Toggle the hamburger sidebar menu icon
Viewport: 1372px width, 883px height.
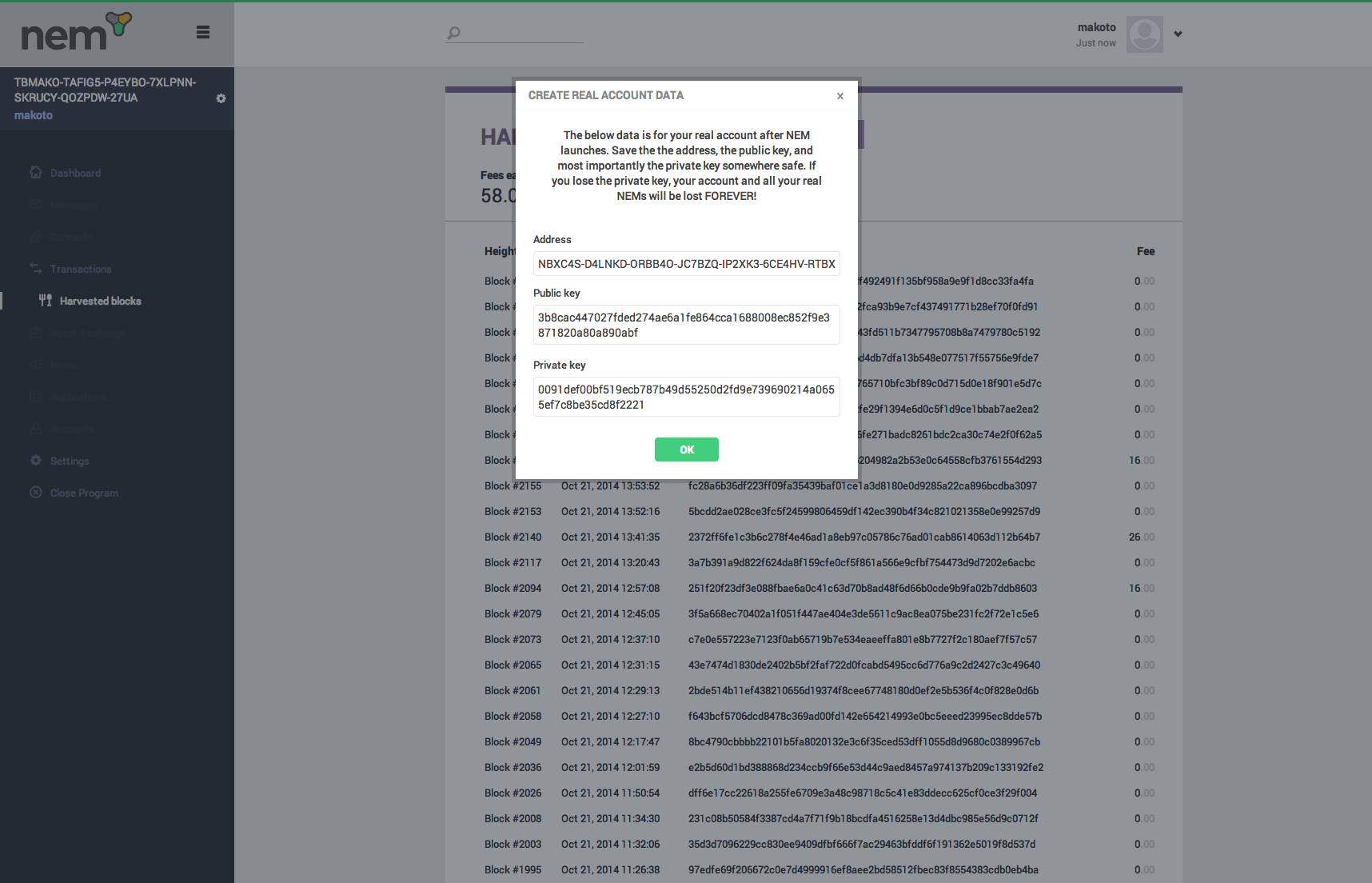203,32
